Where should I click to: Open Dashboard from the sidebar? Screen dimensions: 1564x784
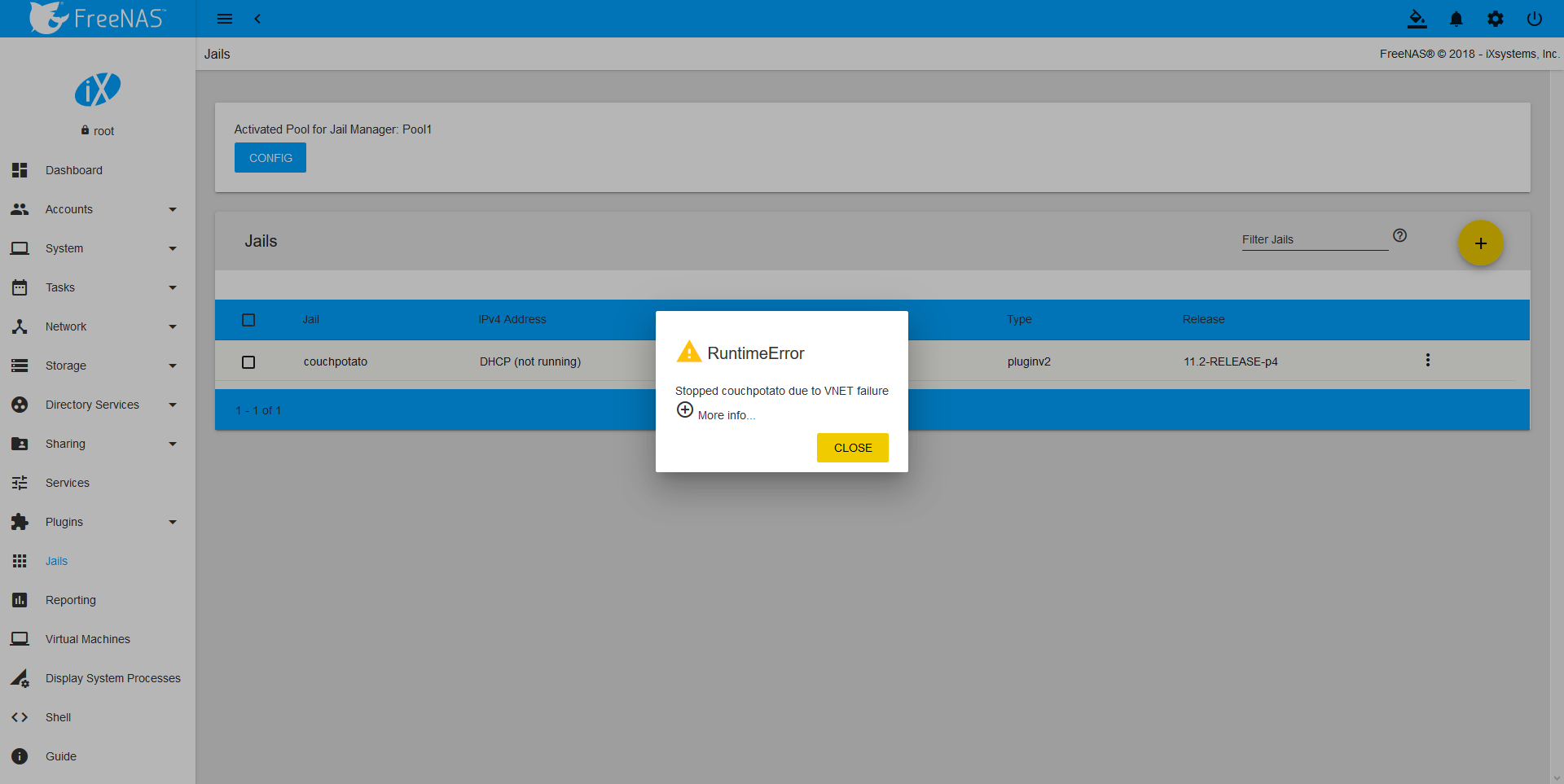coord(74,170)
